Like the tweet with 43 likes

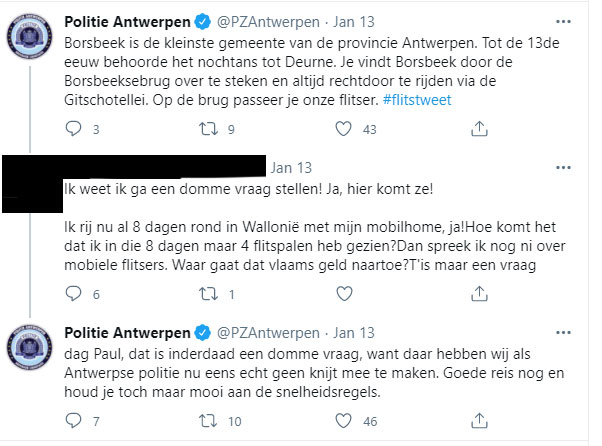[343, 129]
